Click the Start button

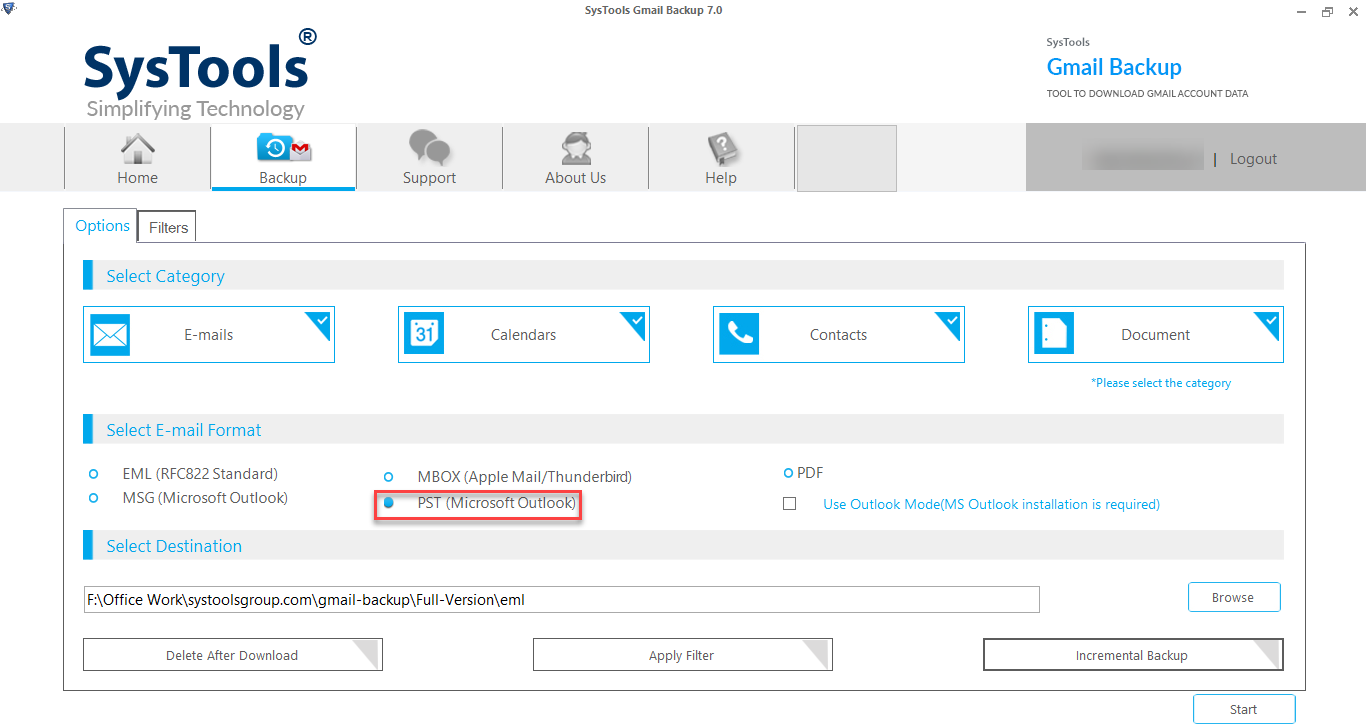pos(1243,709)
